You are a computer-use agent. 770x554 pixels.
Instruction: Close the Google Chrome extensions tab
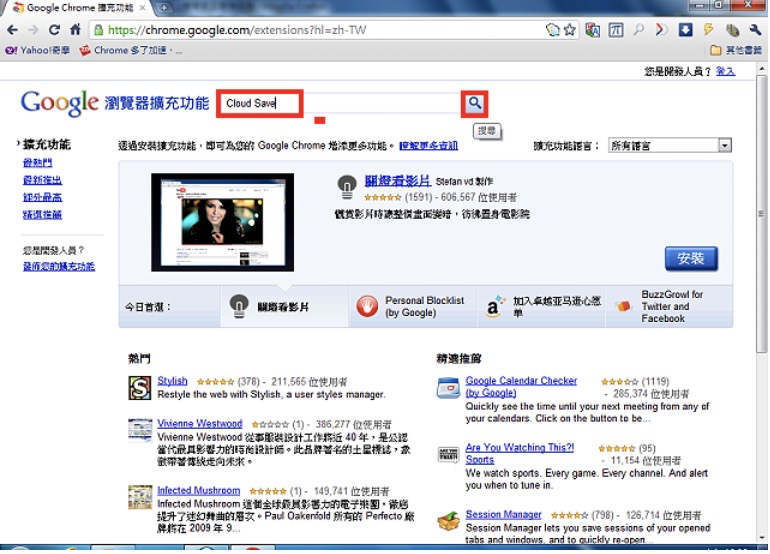click(143, 7)
